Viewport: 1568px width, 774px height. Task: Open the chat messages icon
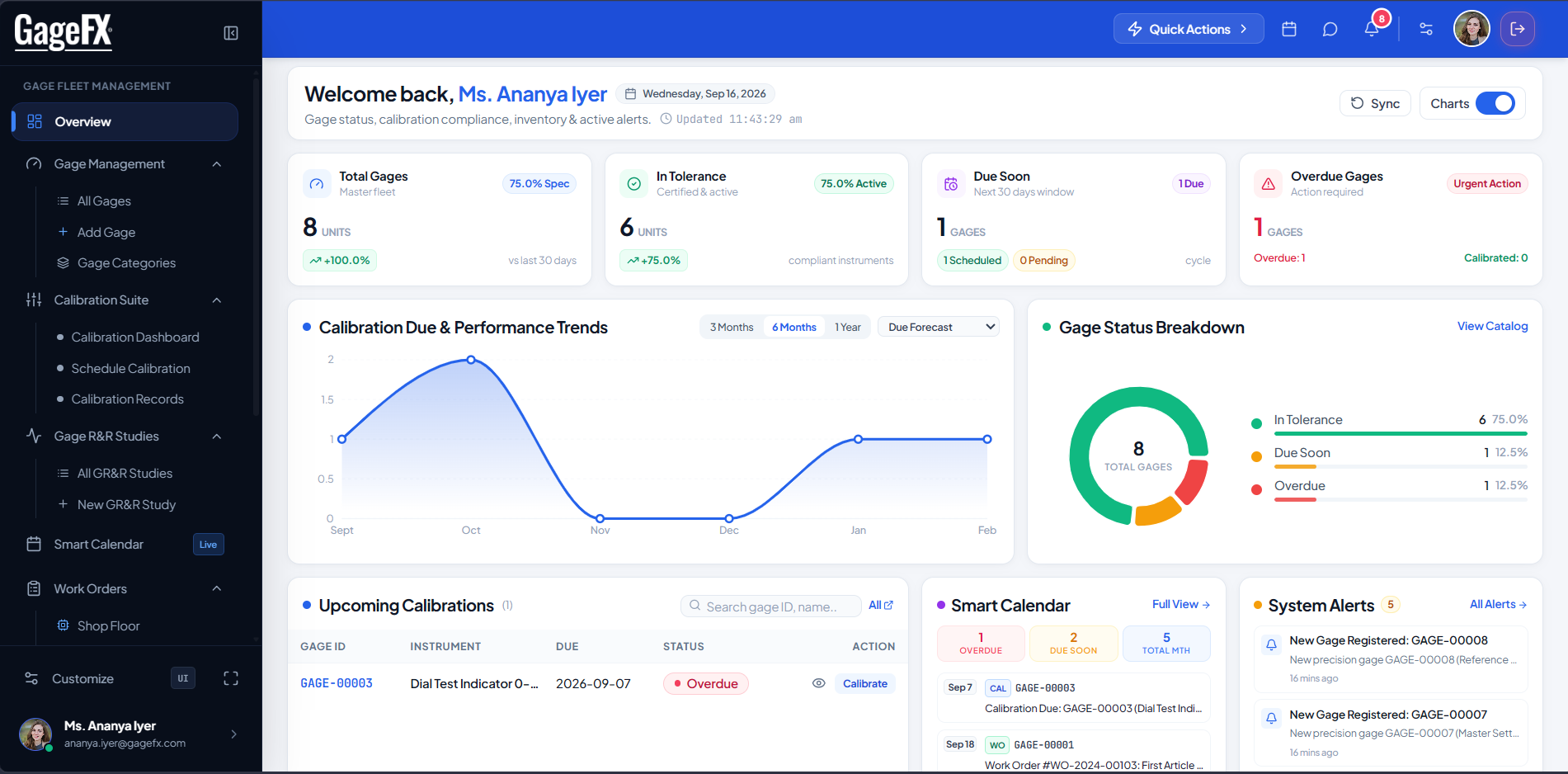pos(1330,29)
